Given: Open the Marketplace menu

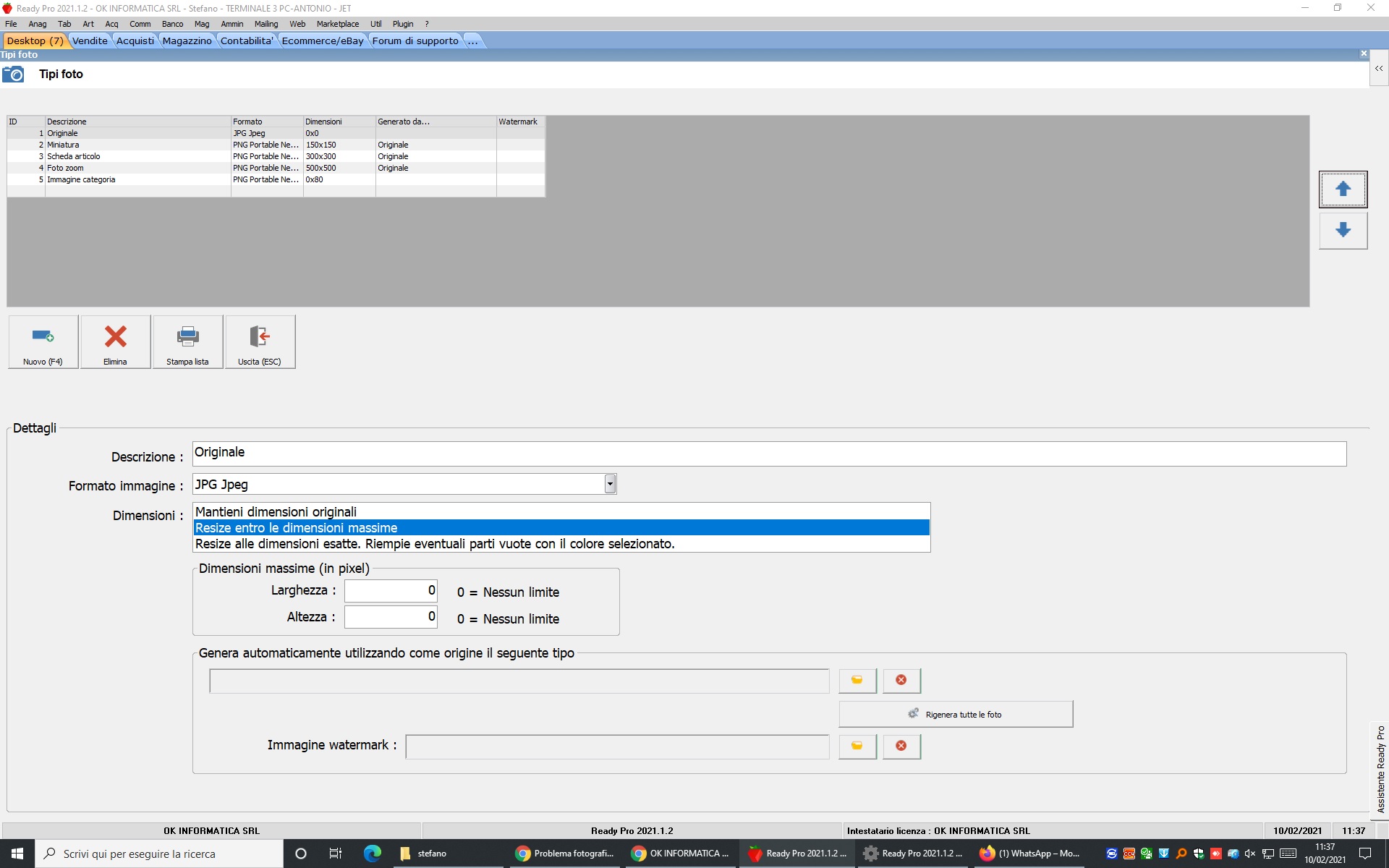Looking at the screenshot, I should pyautogui.click(x=337, y=24).
